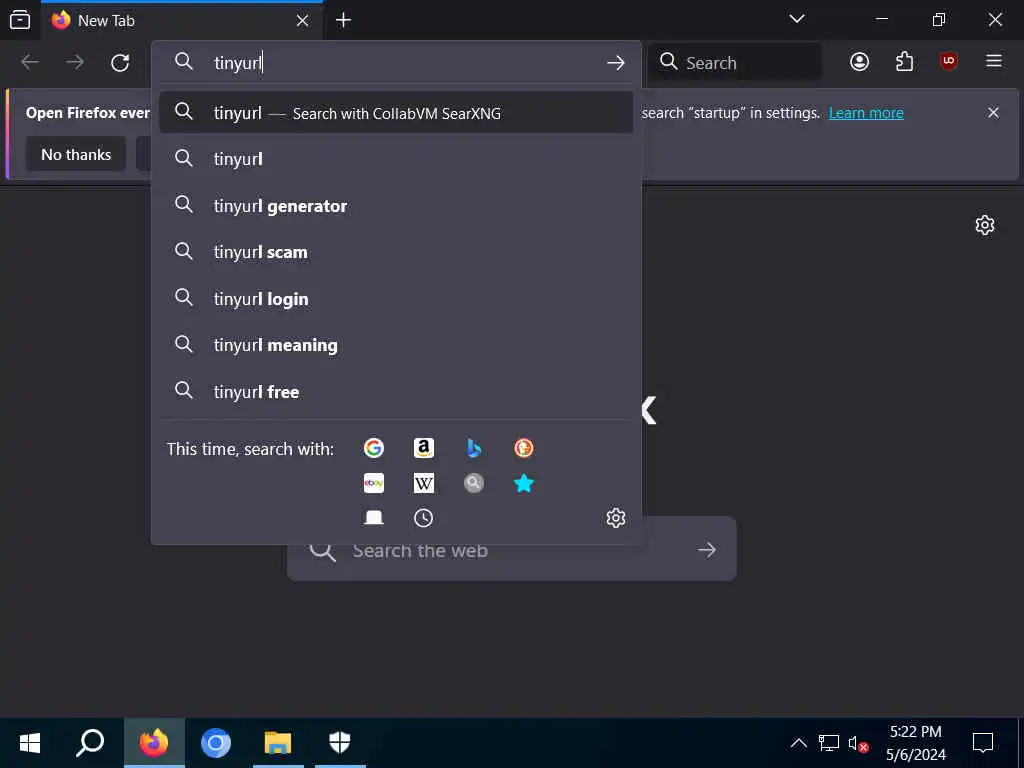This screenshot has width=1024, height=768.
Task: Focus the toolbar Search box
Action: pyautogui.click(x=735, y=63)
